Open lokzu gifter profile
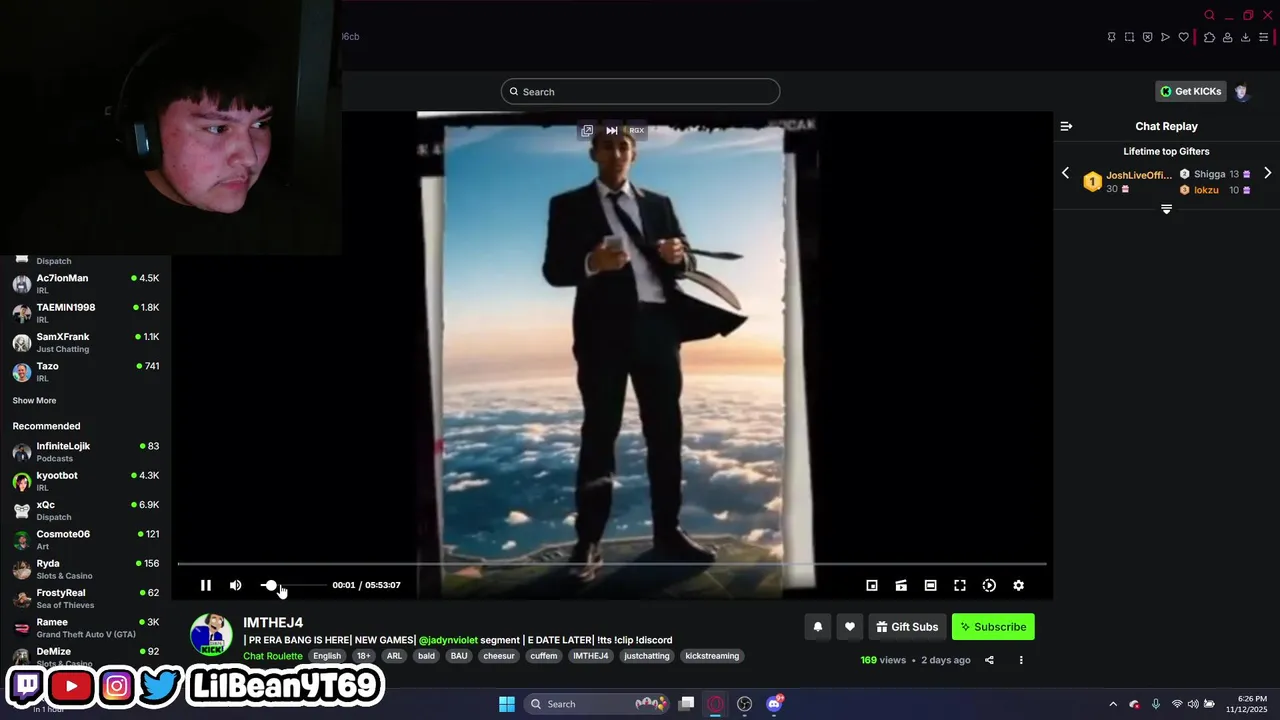The height and width of the screenshot is (720, 1280). pyautogui.click(x=1206, y=190)
